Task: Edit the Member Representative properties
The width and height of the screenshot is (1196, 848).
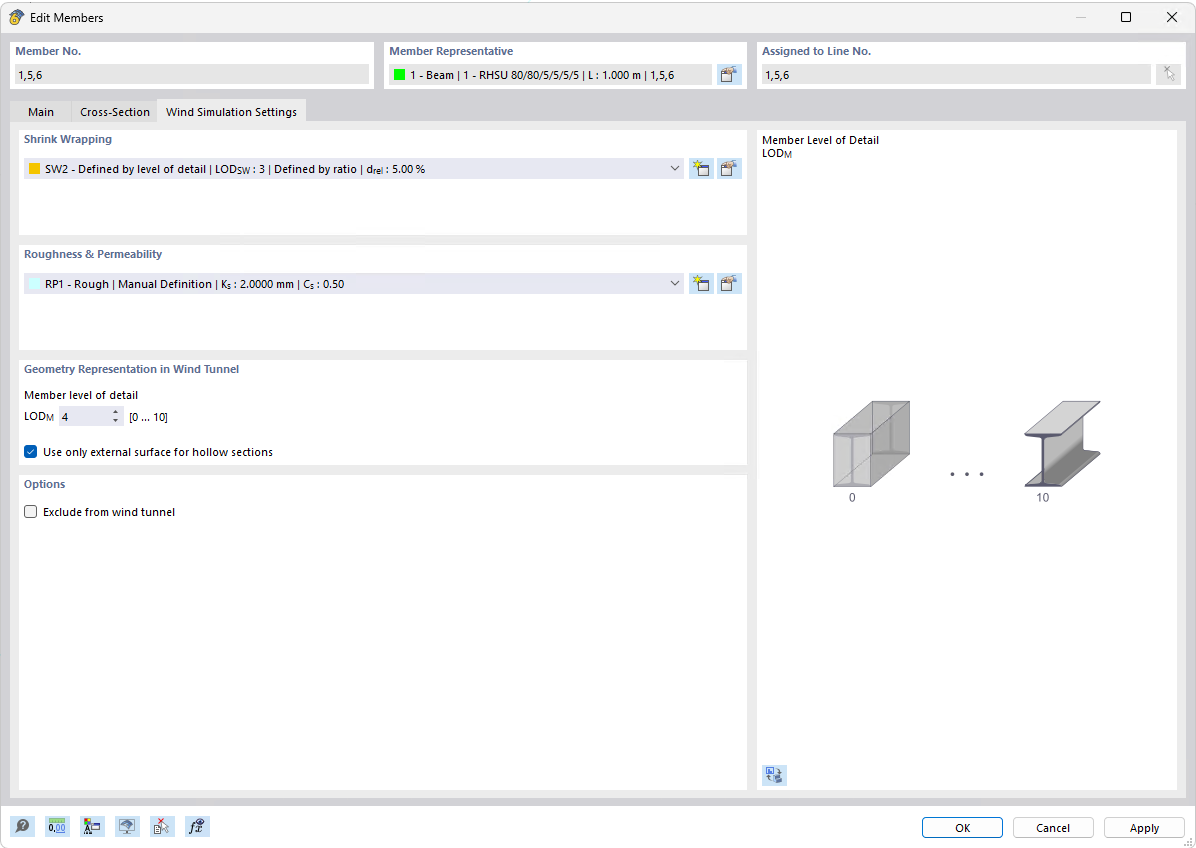Action: [729, 73]
